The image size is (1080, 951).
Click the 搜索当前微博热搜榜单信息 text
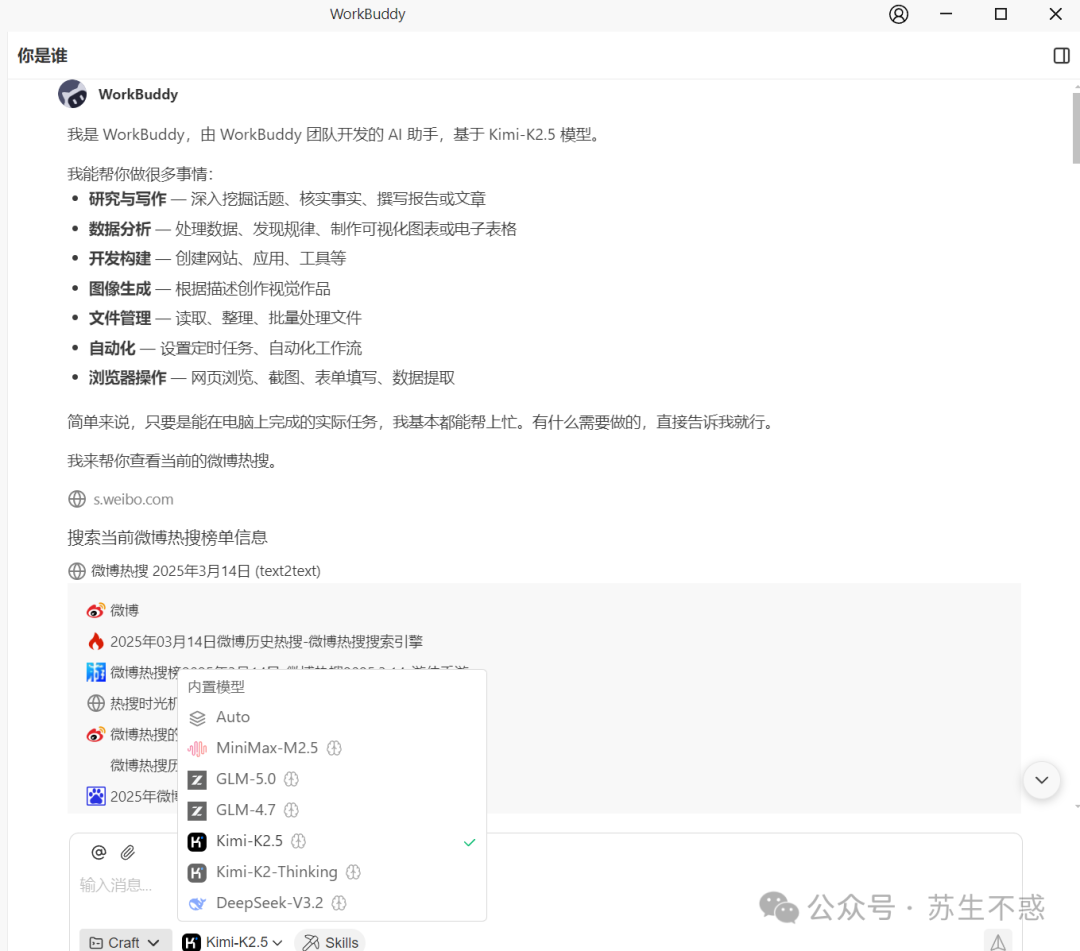(x=167, y=537)
